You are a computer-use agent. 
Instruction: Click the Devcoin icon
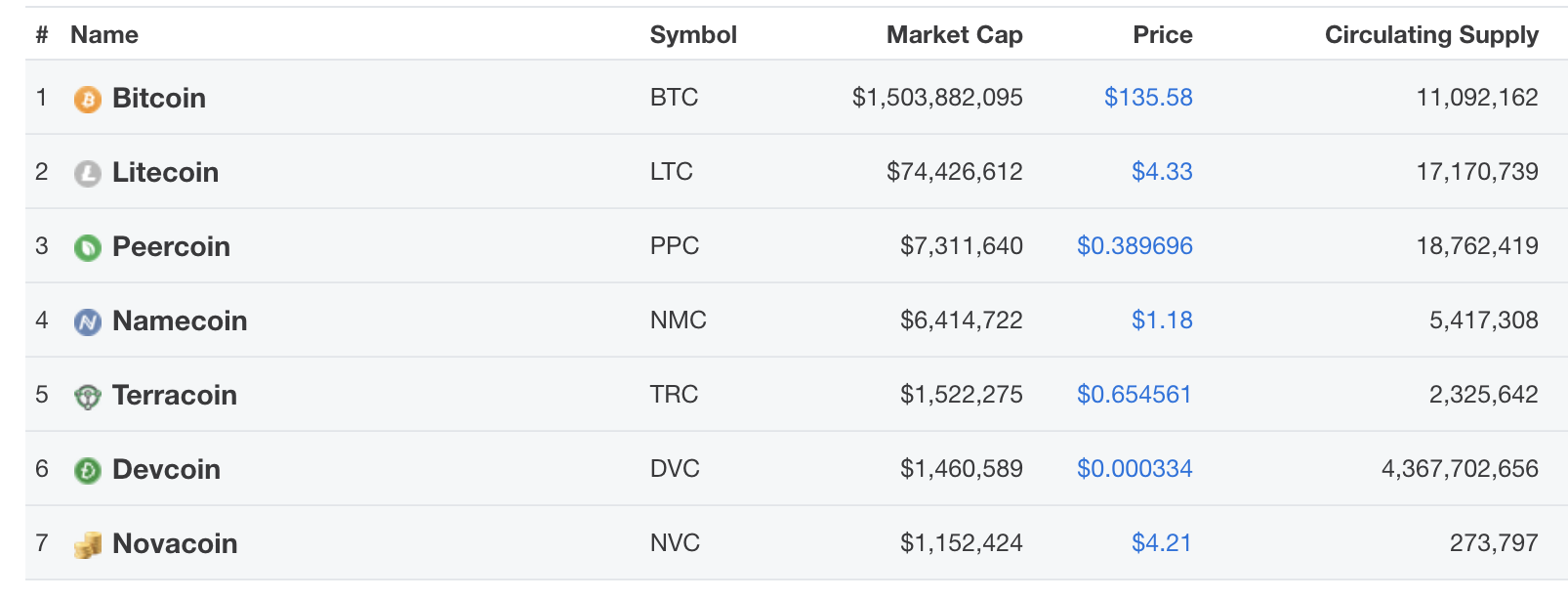[87, 469]
